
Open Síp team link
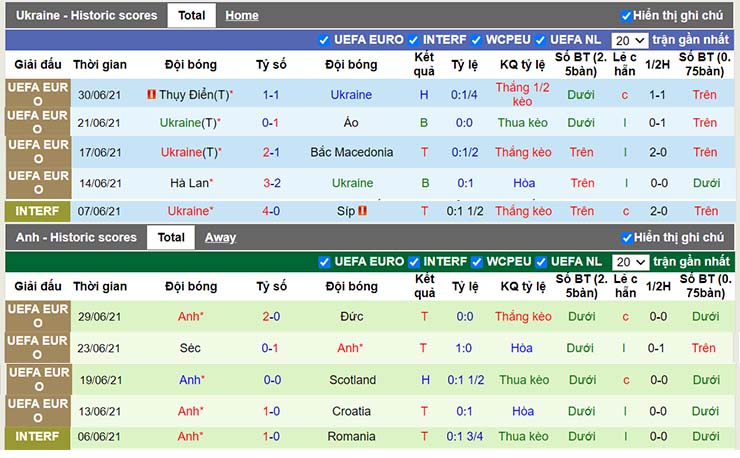[346, 211]
